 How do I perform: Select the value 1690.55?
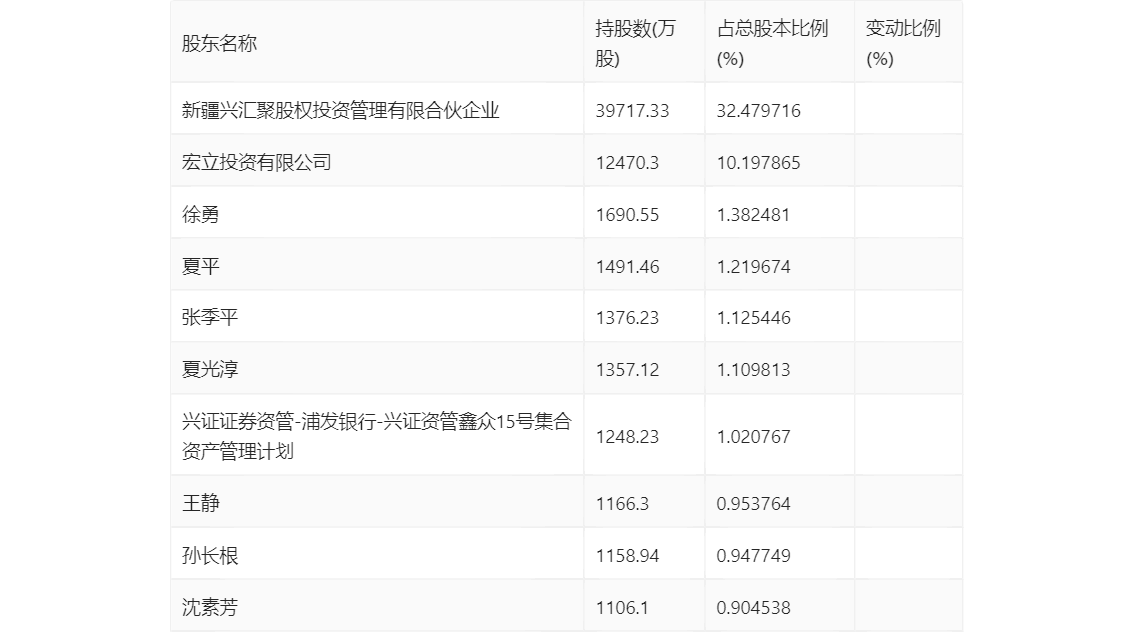click(627, 215)
